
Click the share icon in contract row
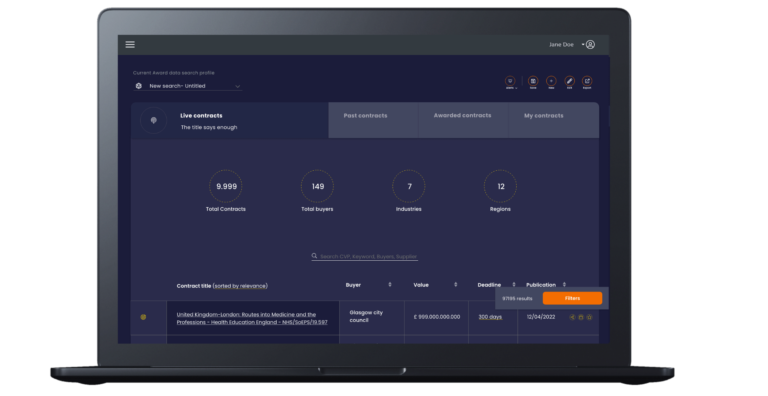coord(572,317)
